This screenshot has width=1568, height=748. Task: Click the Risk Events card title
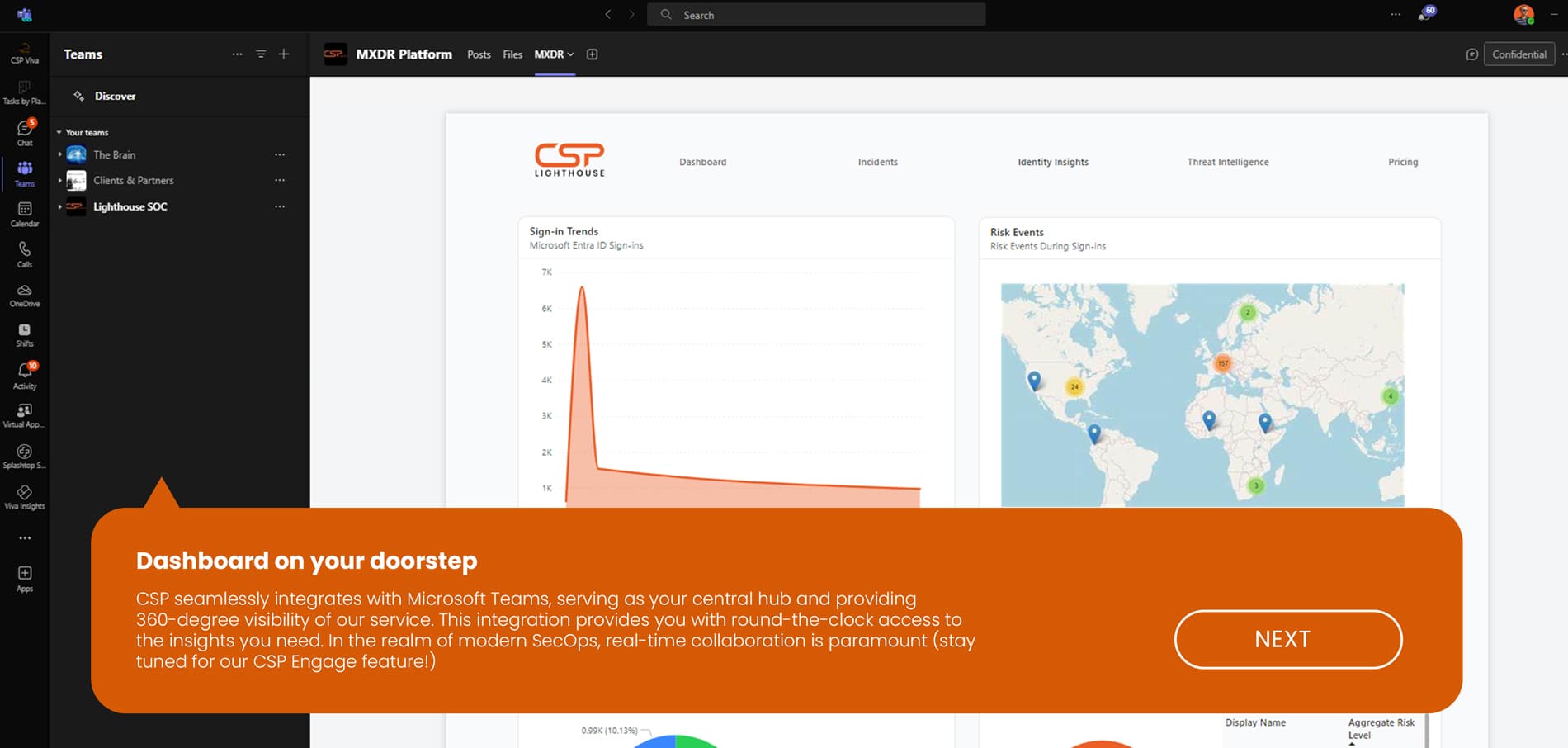point(1017,232)
